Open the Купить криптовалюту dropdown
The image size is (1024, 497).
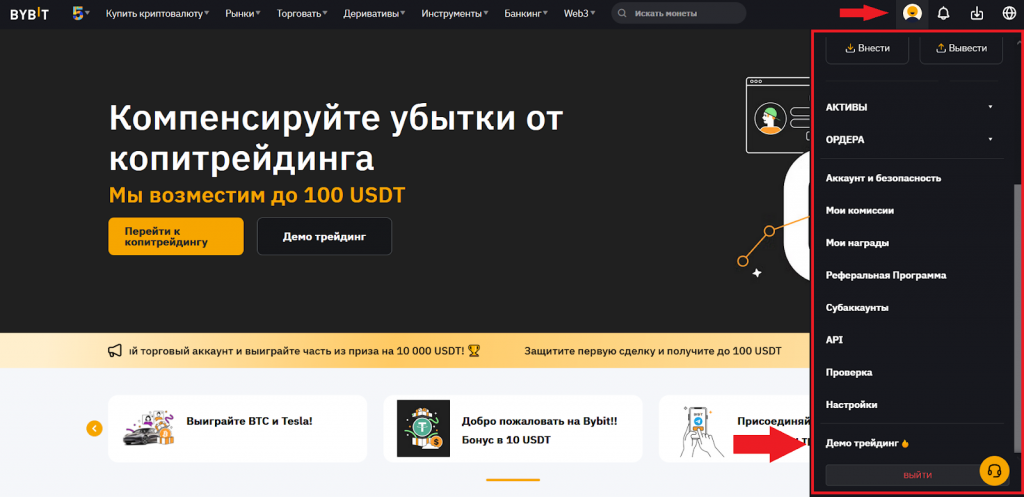(x=157, y=13)
